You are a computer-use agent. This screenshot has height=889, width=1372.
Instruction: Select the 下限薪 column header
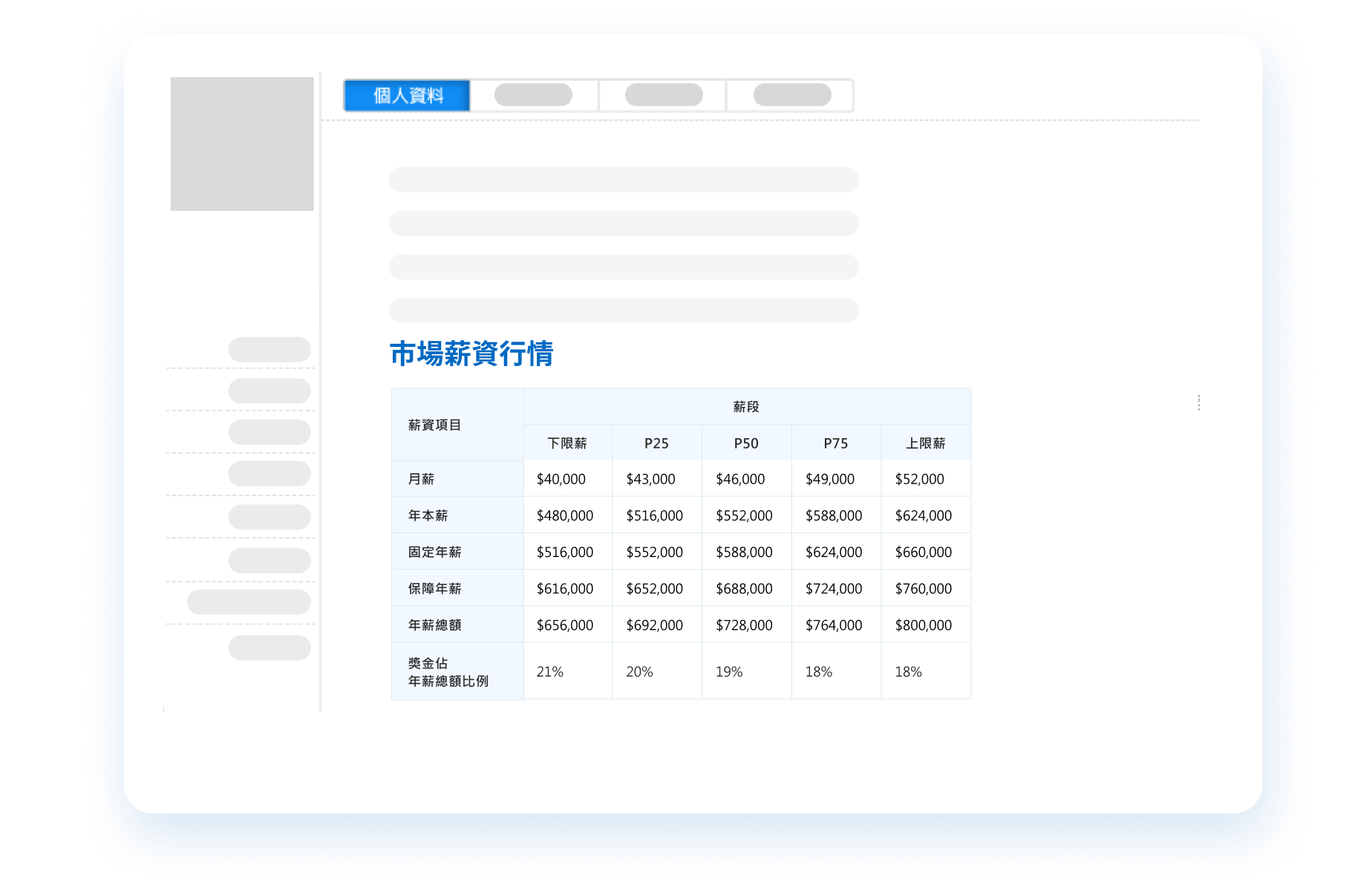[x=567, y=443]
